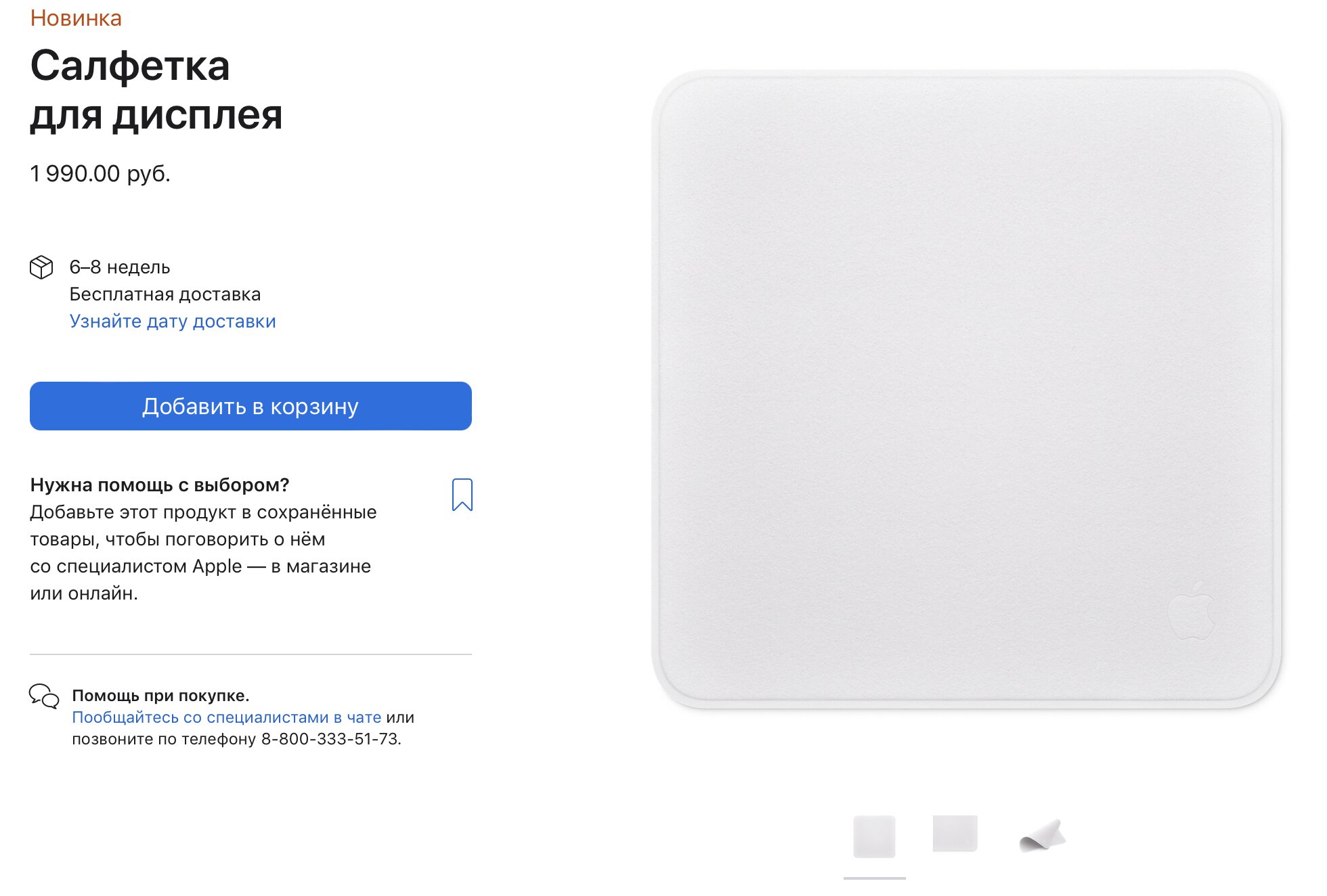
Task: Select the first square cloth thumbnail
Action: pos(874,836)
